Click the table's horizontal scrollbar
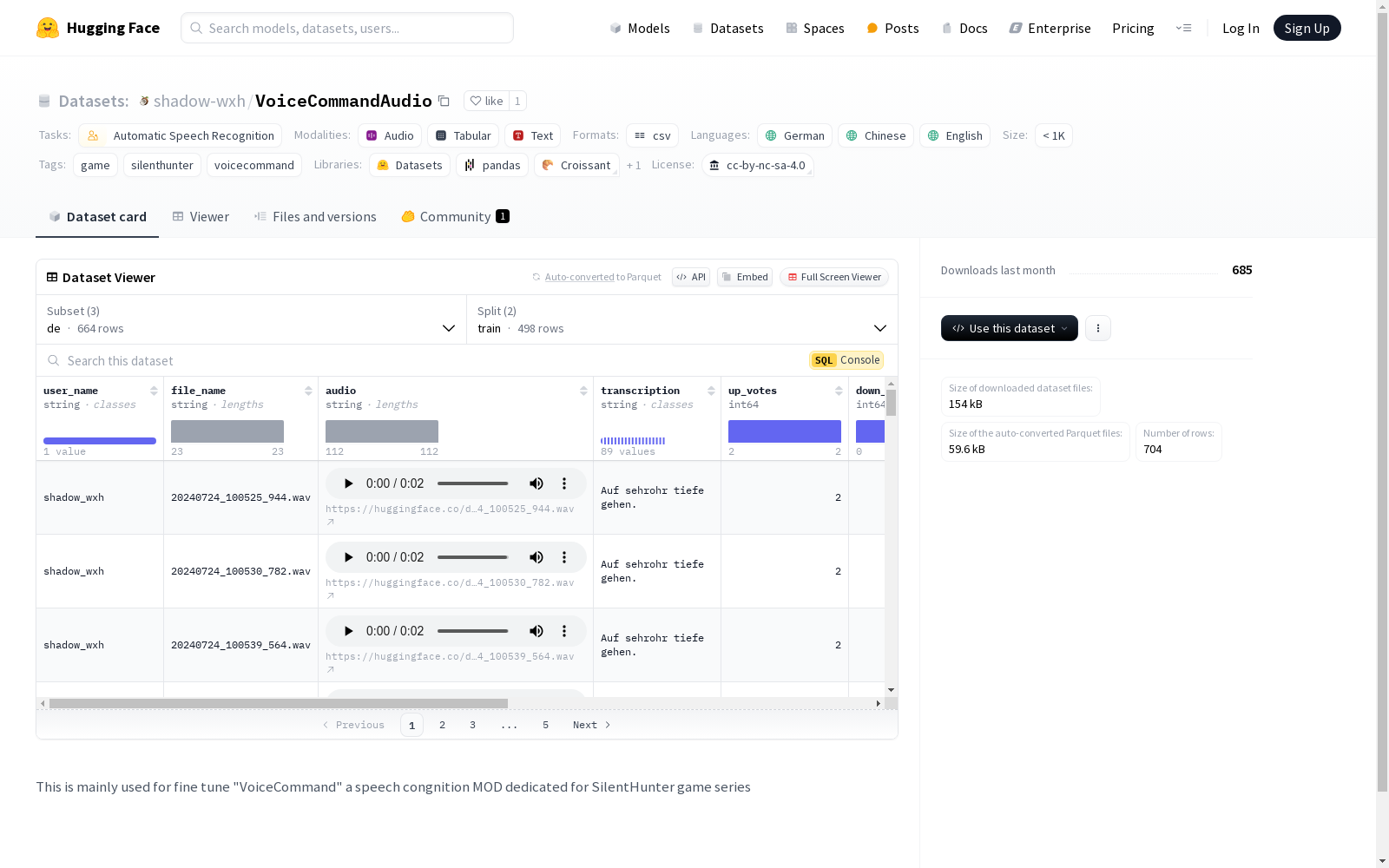The height and width of the screenshot is (868, 1389). click(x=279, y=703)
